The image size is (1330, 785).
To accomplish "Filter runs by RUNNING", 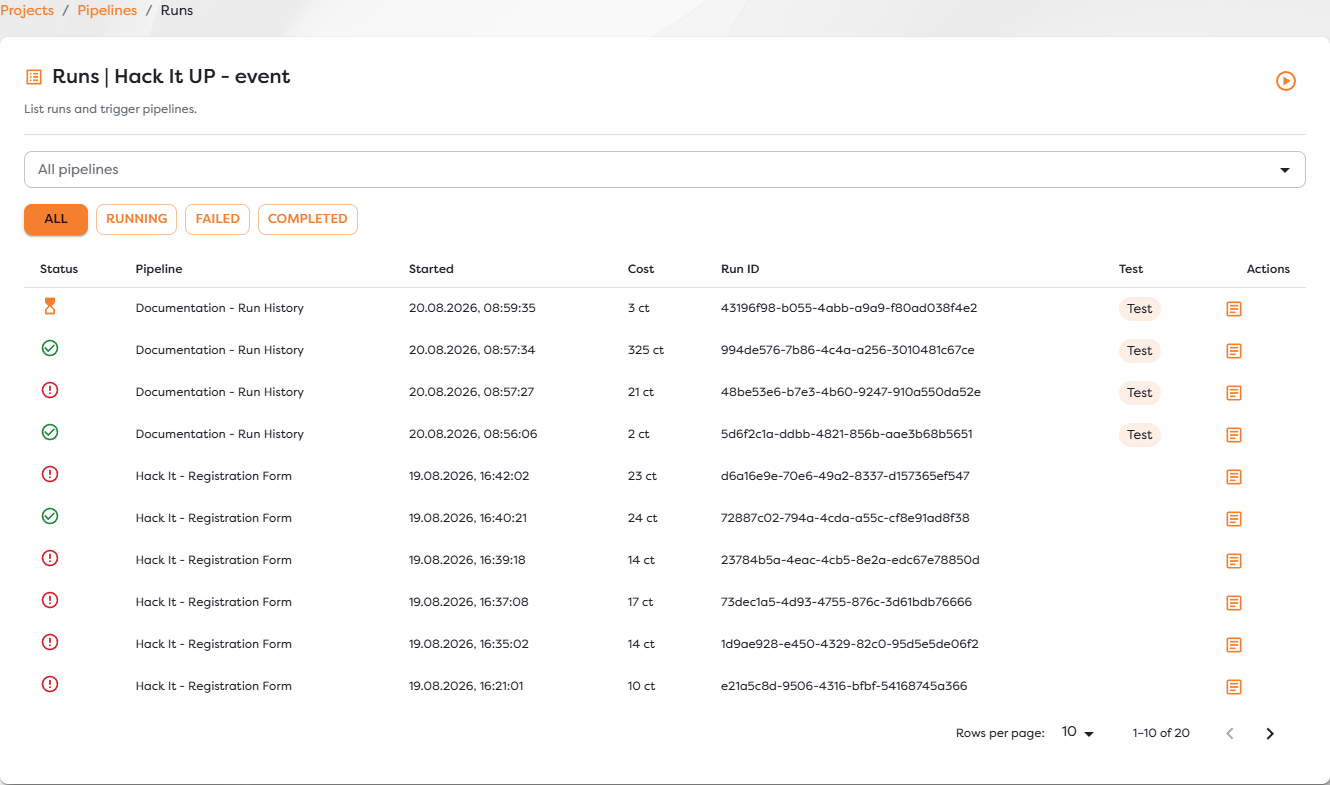I will point(136,219).
